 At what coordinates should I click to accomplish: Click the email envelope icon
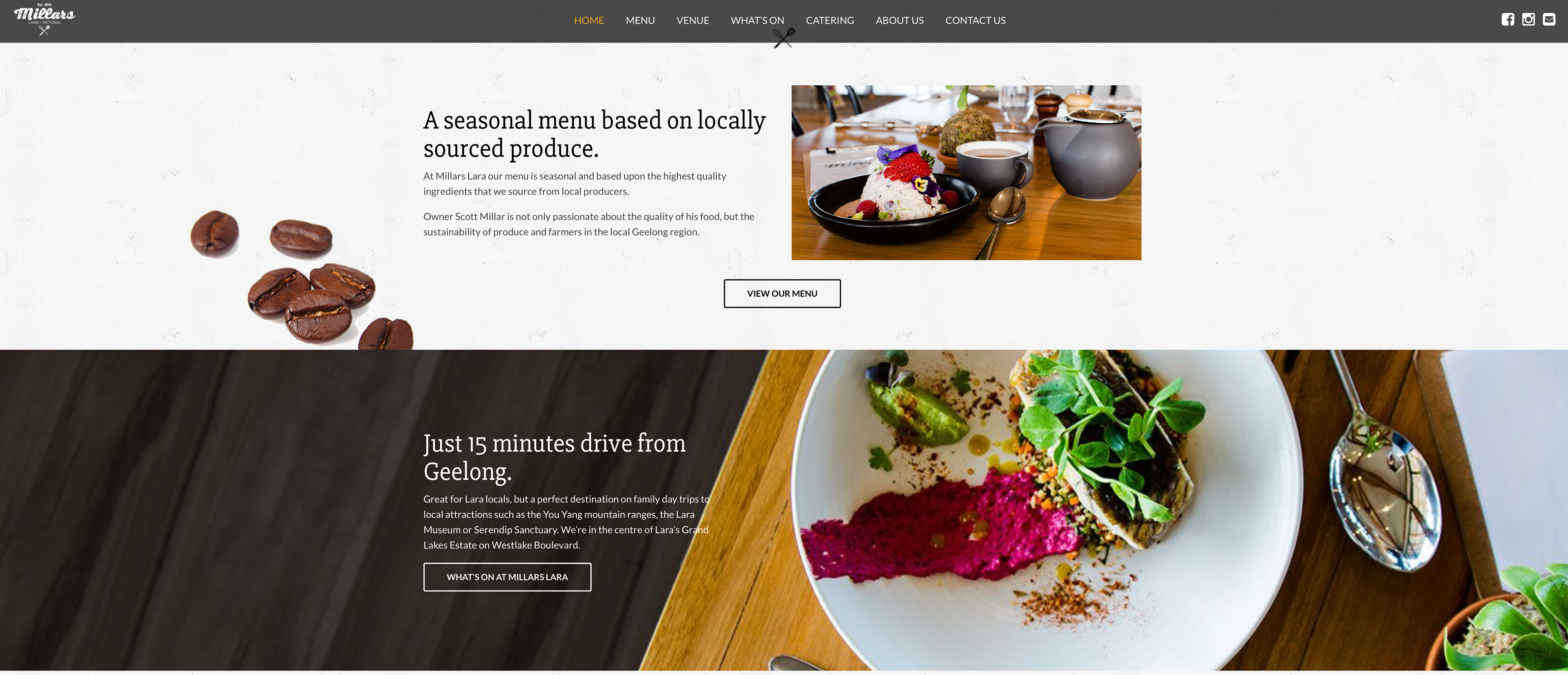[1548, 20]
